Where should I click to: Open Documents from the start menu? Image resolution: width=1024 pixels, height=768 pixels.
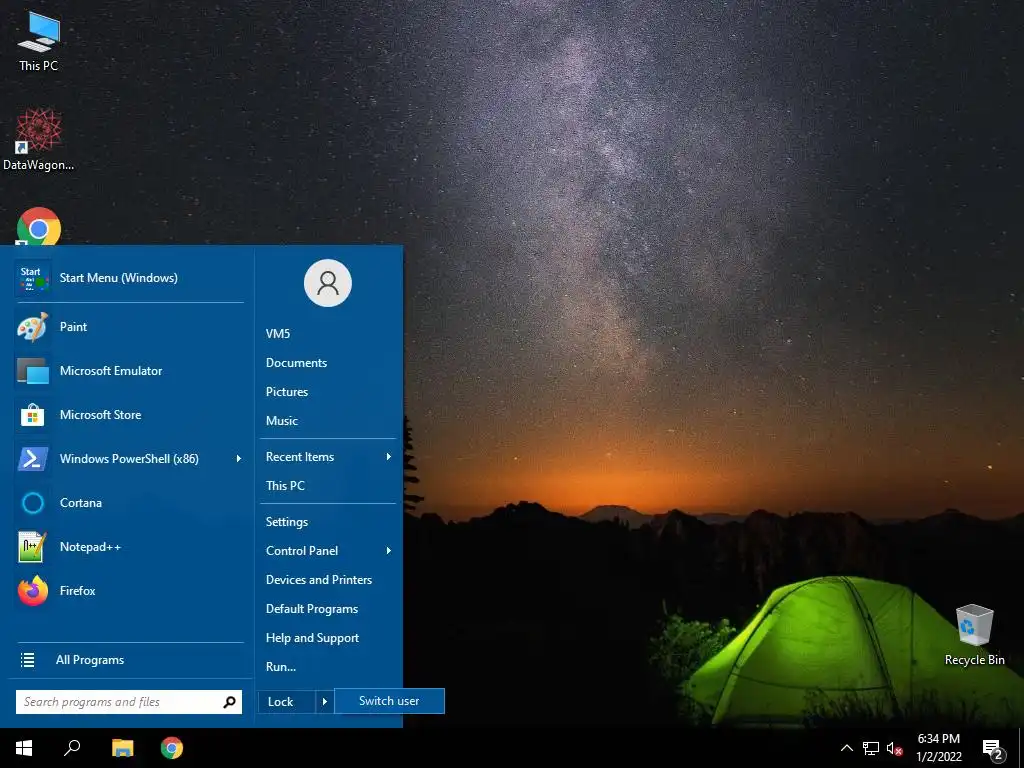(x=296, y=362)
